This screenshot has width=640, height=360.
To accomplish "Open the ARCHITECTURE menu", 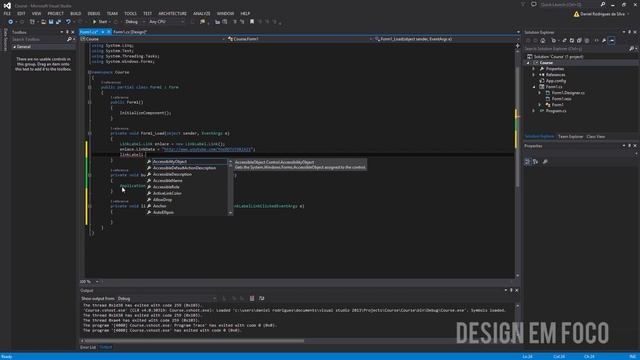I will click(x=172, y=13).
